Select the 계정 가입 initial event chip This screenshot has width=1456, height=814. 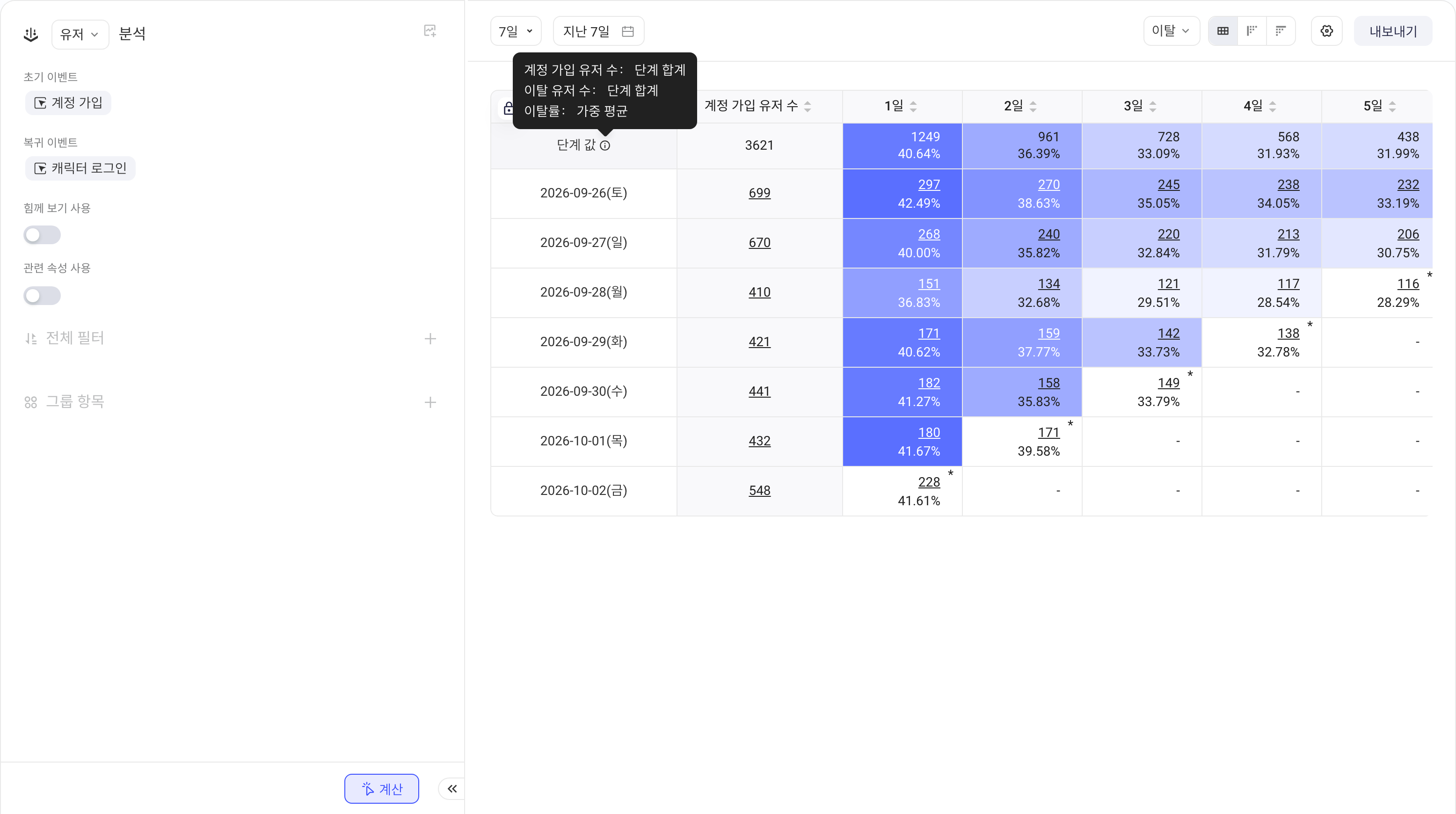point(68,103)
